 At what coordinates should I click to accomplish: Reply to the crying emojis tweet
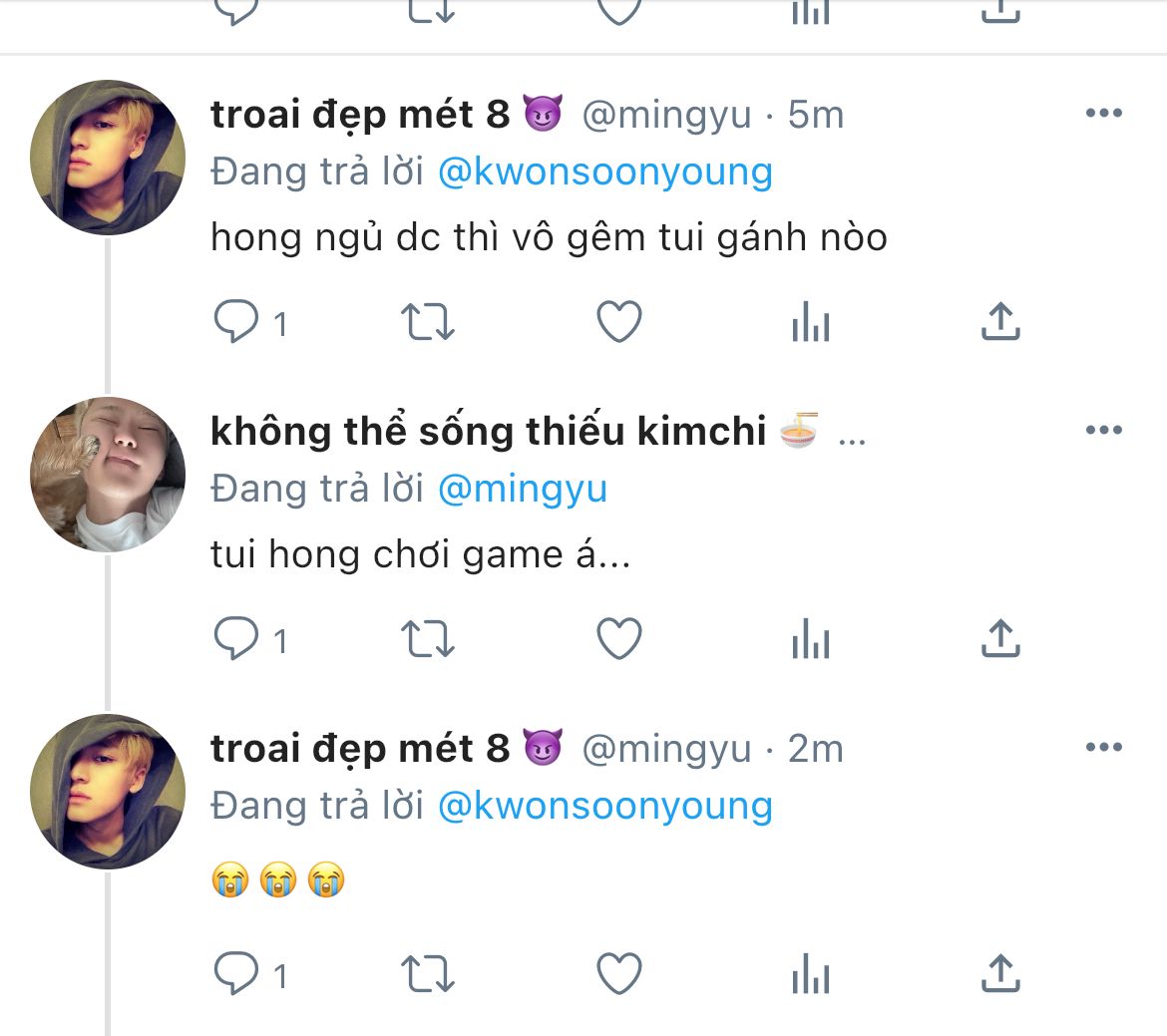point(236,973)
